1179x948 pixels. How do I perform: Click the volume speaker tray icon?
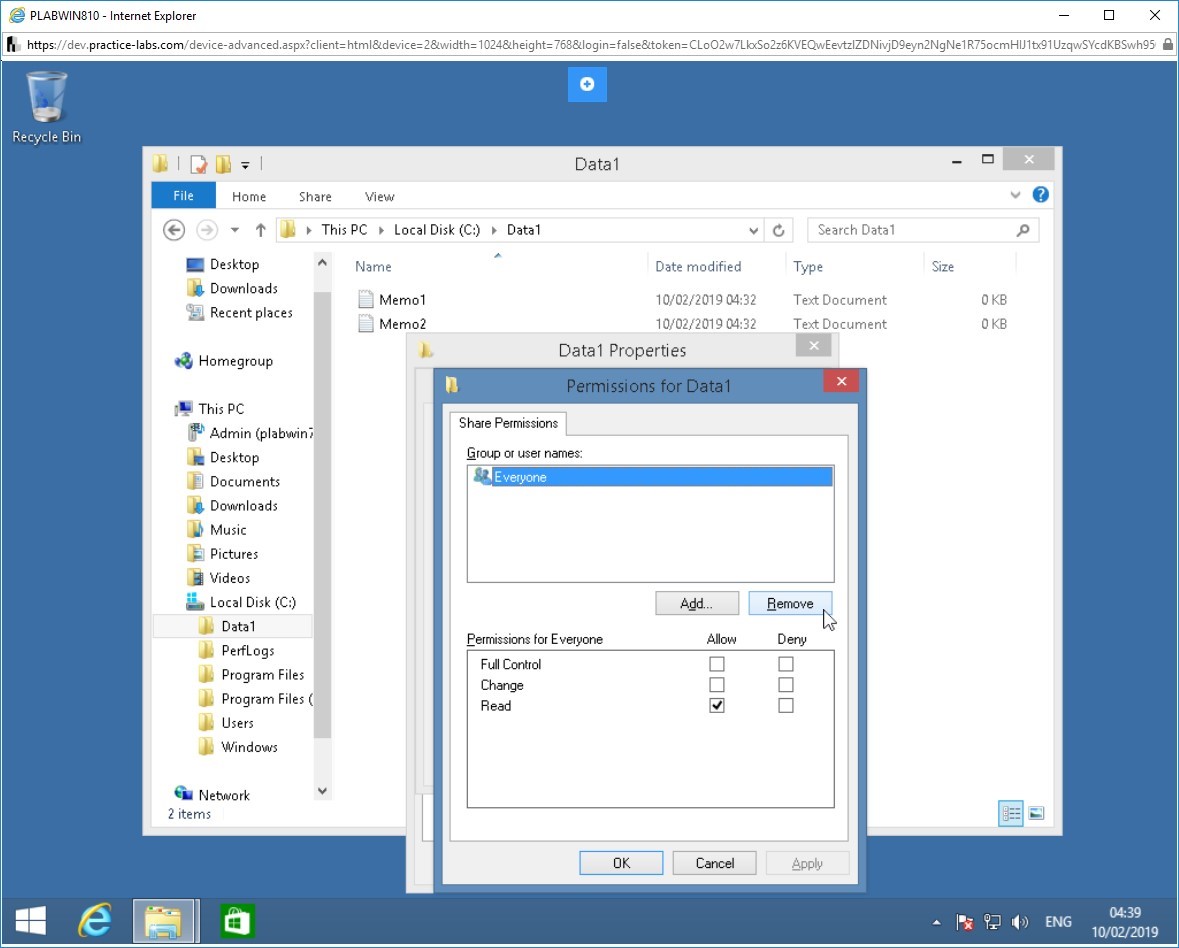coord(1020,922)
